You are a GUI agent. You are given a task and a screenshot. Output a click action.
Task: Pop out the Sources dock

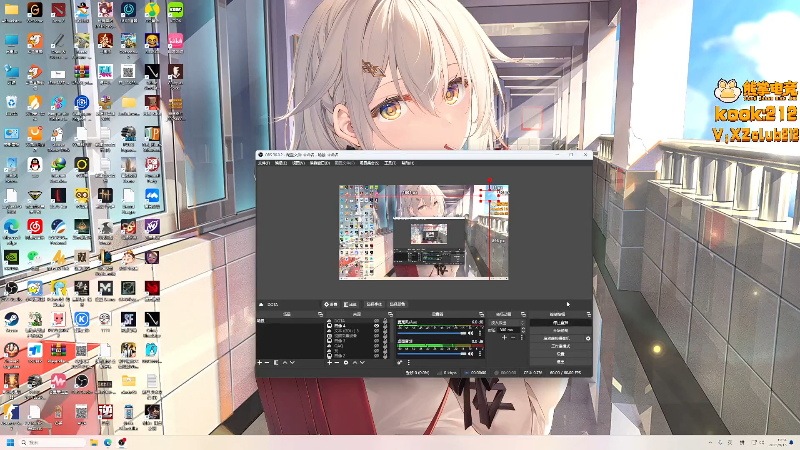click(x=390, y=314)
